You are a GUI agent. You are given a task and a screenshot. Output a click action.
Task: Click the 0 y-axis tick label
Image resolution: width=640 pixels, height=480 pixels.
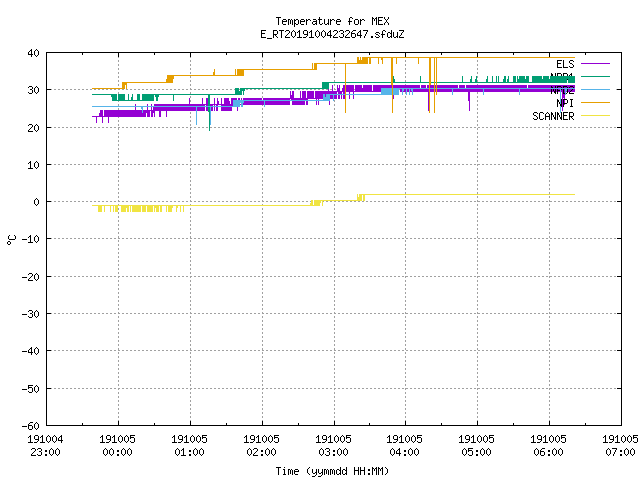[37, 202]
